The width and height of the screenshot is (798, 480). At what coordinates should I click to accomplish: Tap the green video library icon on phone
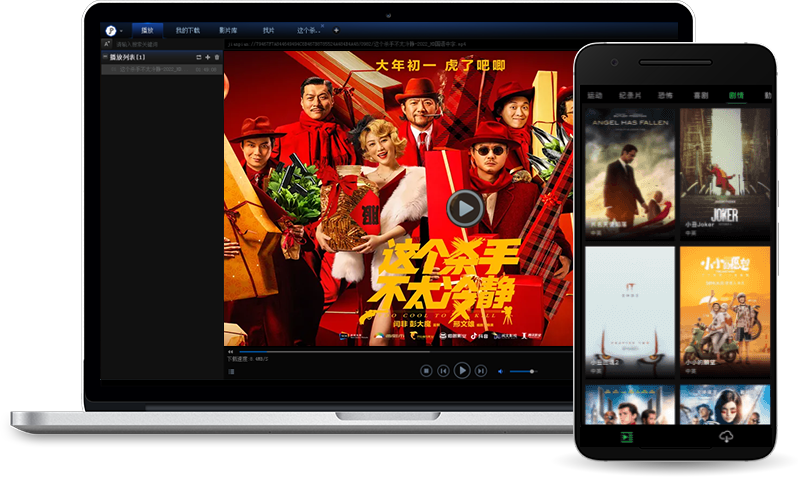(626, 437)
